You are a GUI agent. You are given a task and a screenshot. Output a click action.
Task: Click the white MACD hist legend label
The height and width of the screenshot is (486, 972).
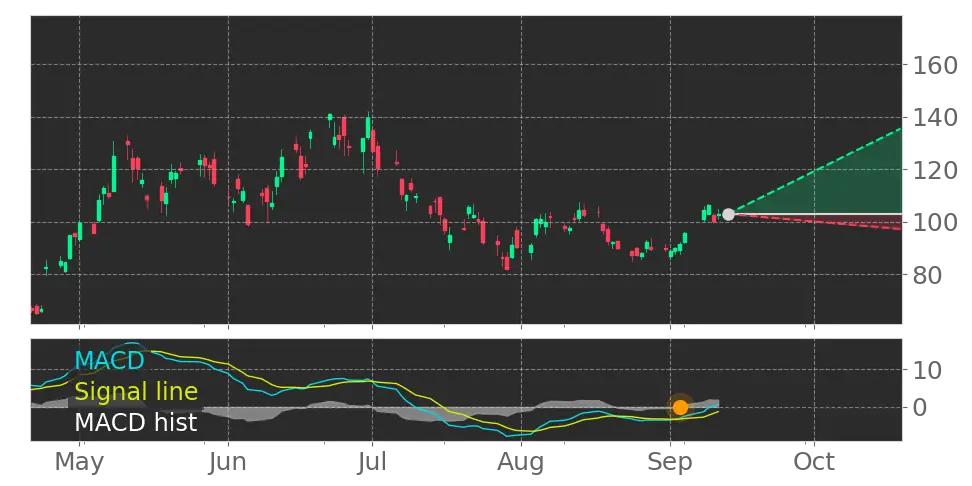pos(136,423)
